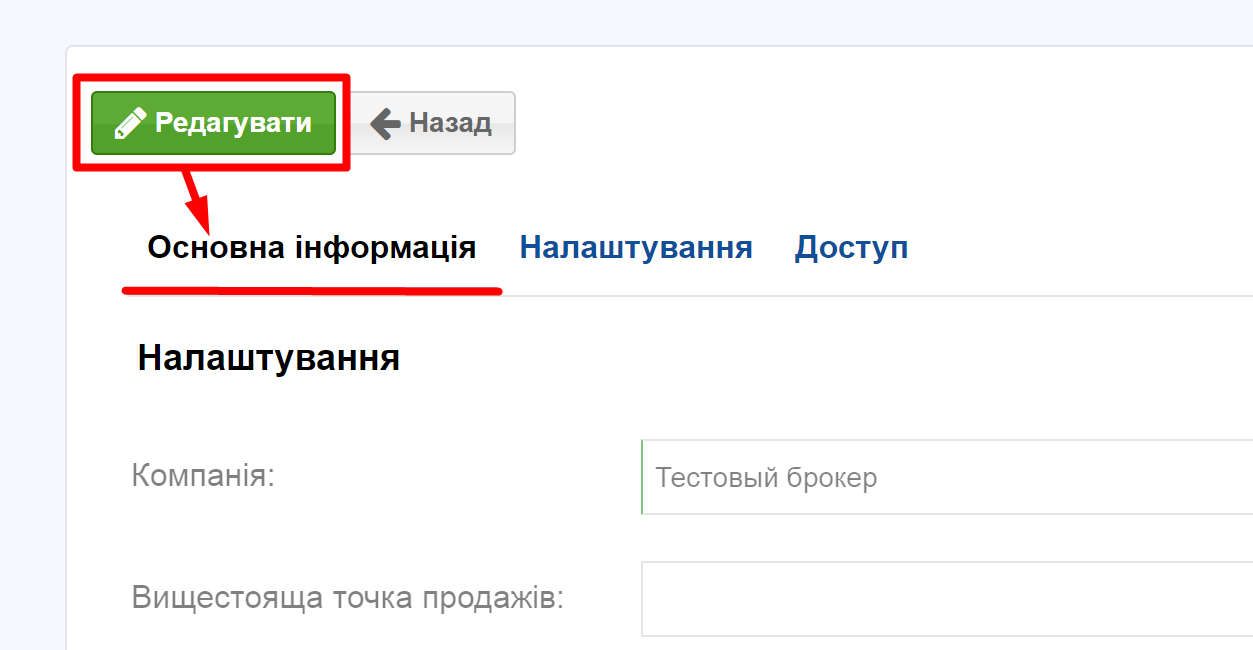1253x650 pixels.
Task: Open the Налаштування tab
Action: 636,247
